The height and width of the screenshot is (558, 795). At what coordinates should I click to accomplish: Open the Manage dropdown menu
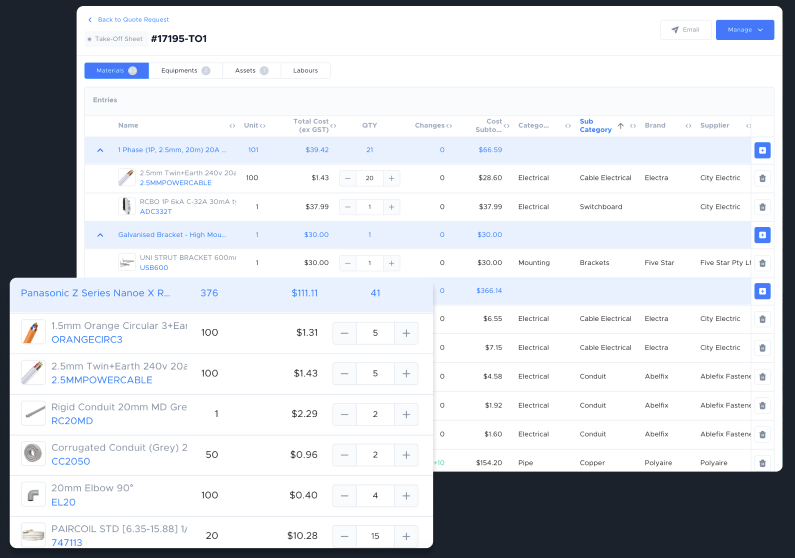744,30
